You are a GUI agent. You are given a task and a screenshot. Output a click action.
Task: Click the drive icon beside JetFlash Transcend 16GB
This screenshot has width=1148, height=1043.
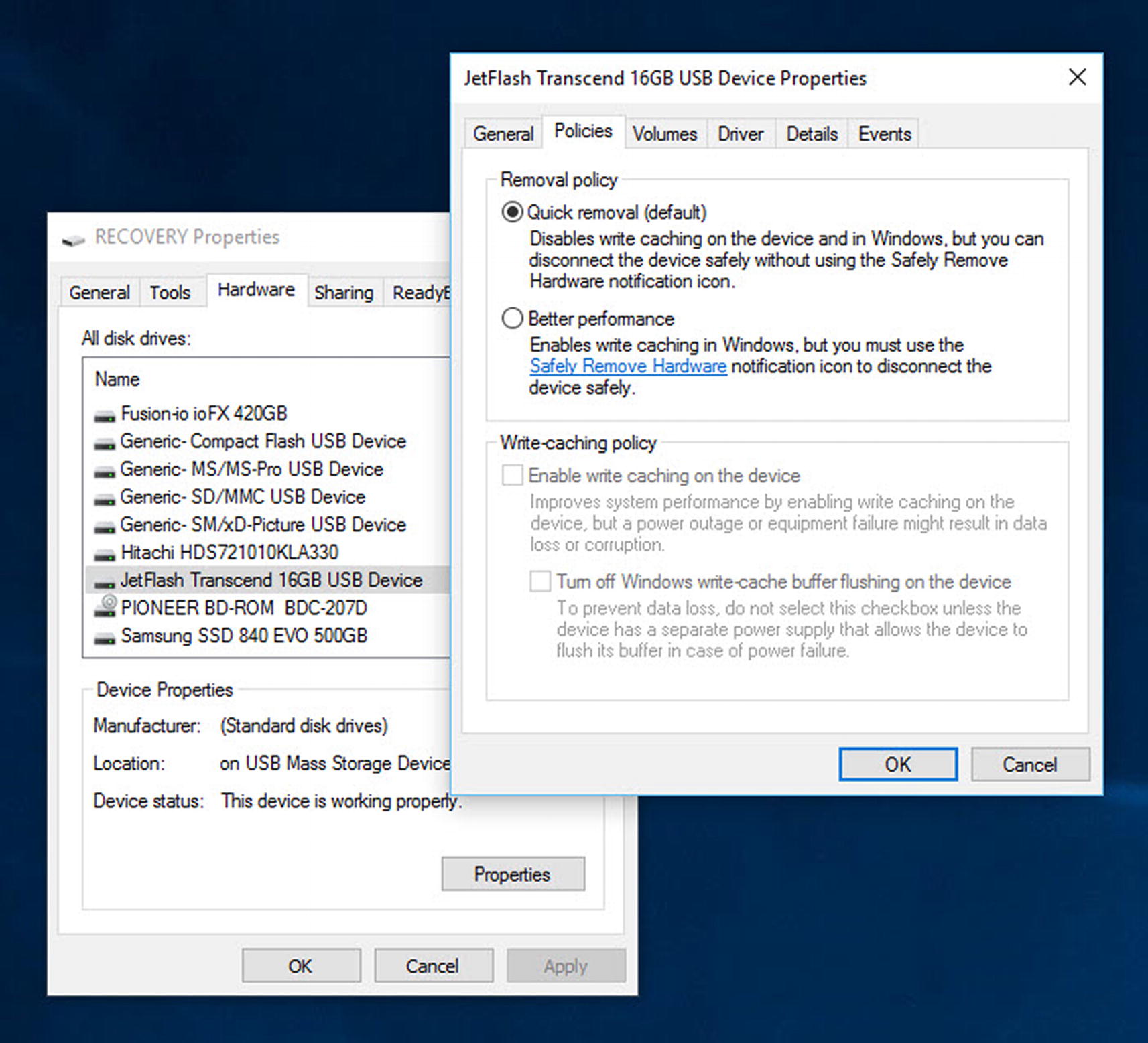pos(105,583)
